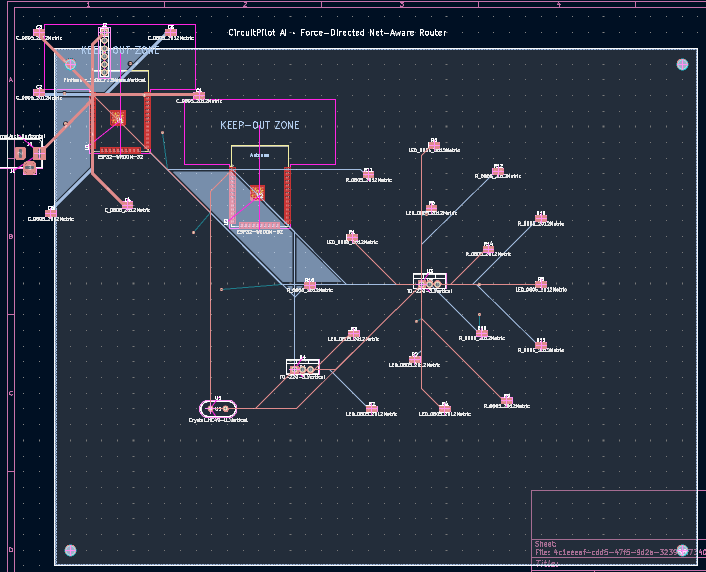Select the topmost LED_0805 footprint
Image resolution: width=706 pixels, height=572 pixels.
click(x=434, y=145)
